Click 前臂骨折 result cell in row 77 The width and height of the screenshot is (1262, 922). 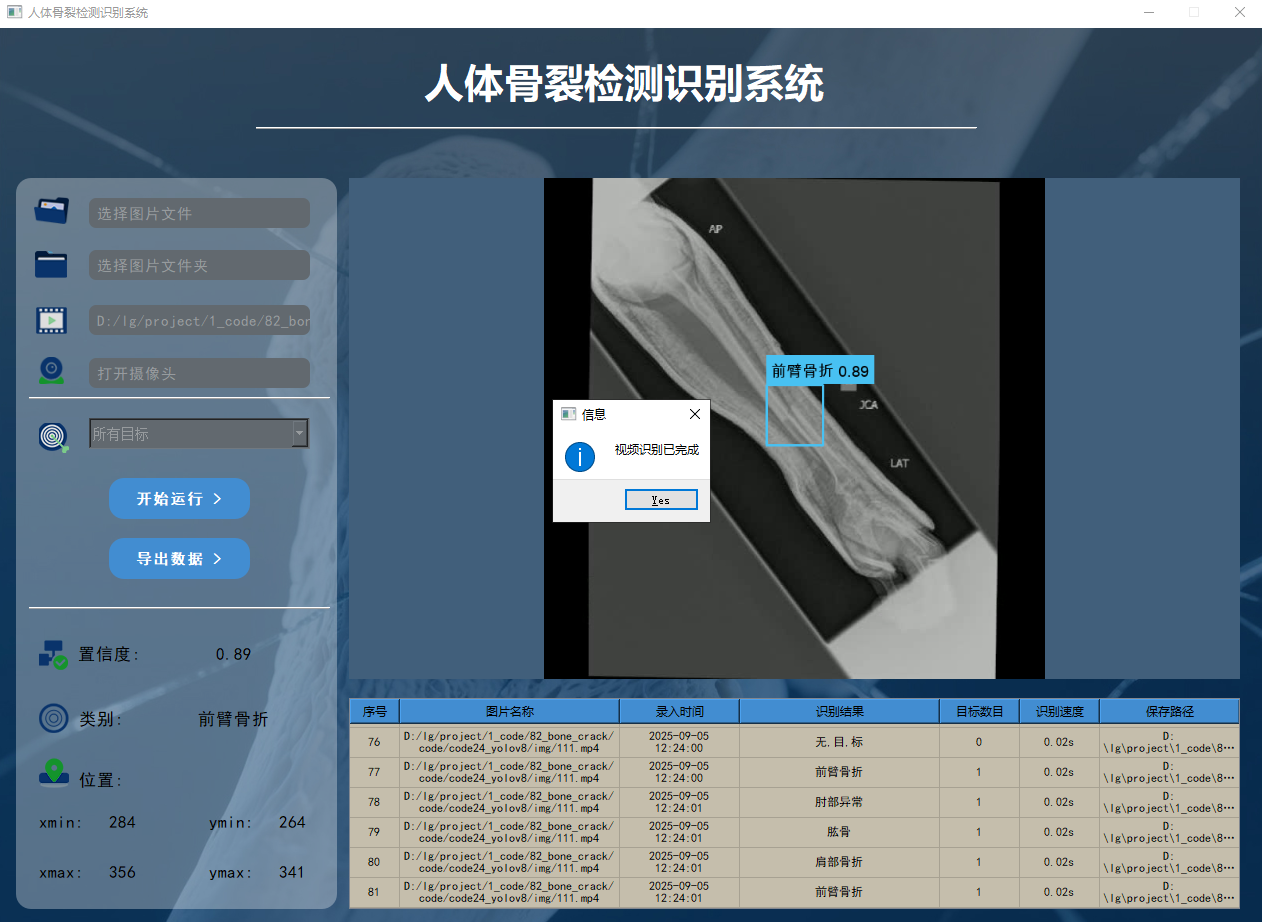(x=840, y=772)
